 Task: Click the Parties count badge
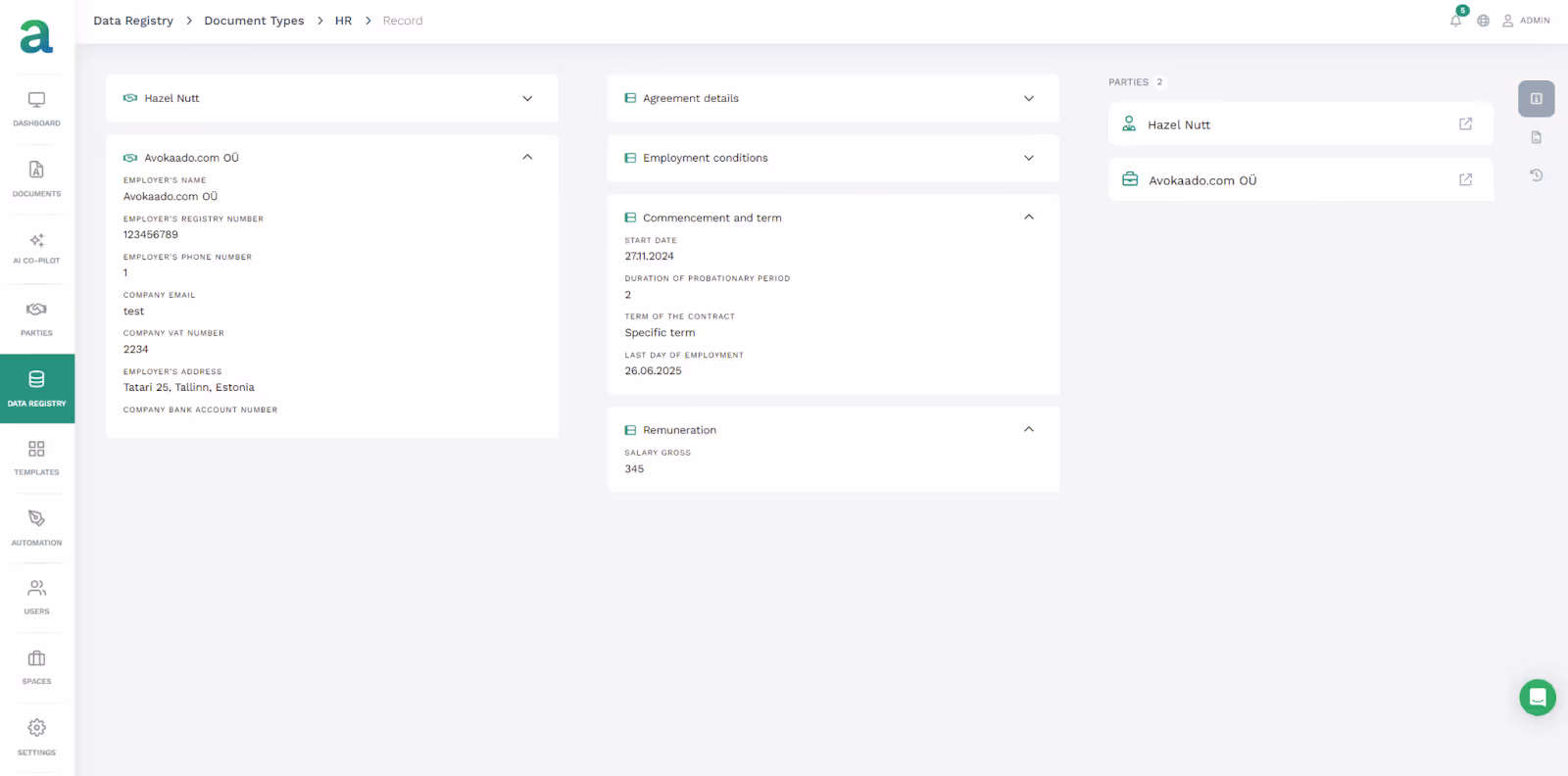pyautogui.click(x=1159, y=82)
